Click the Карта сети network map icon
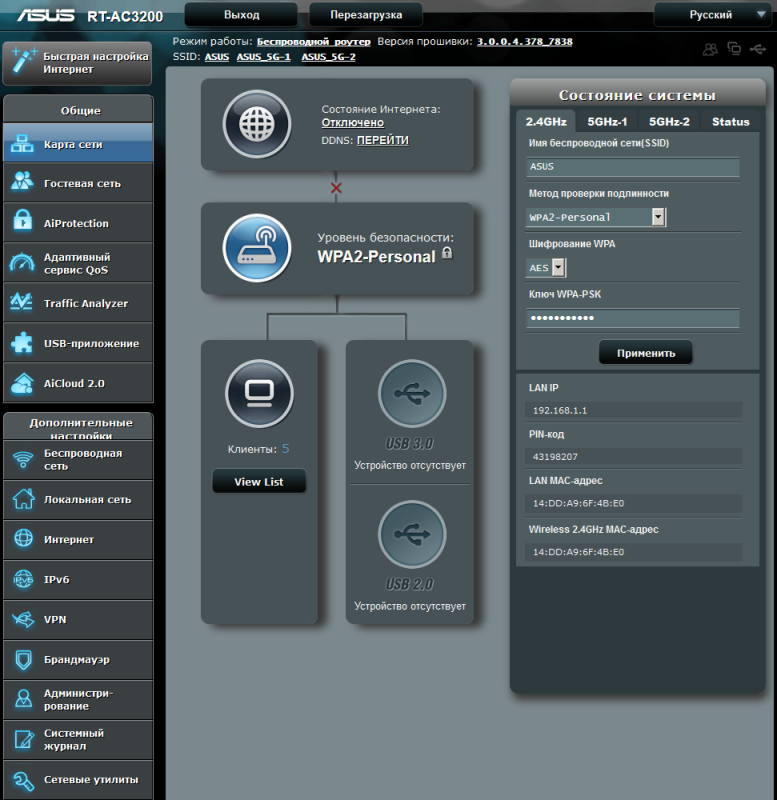777x800 pixels. [x=22, y=143]
